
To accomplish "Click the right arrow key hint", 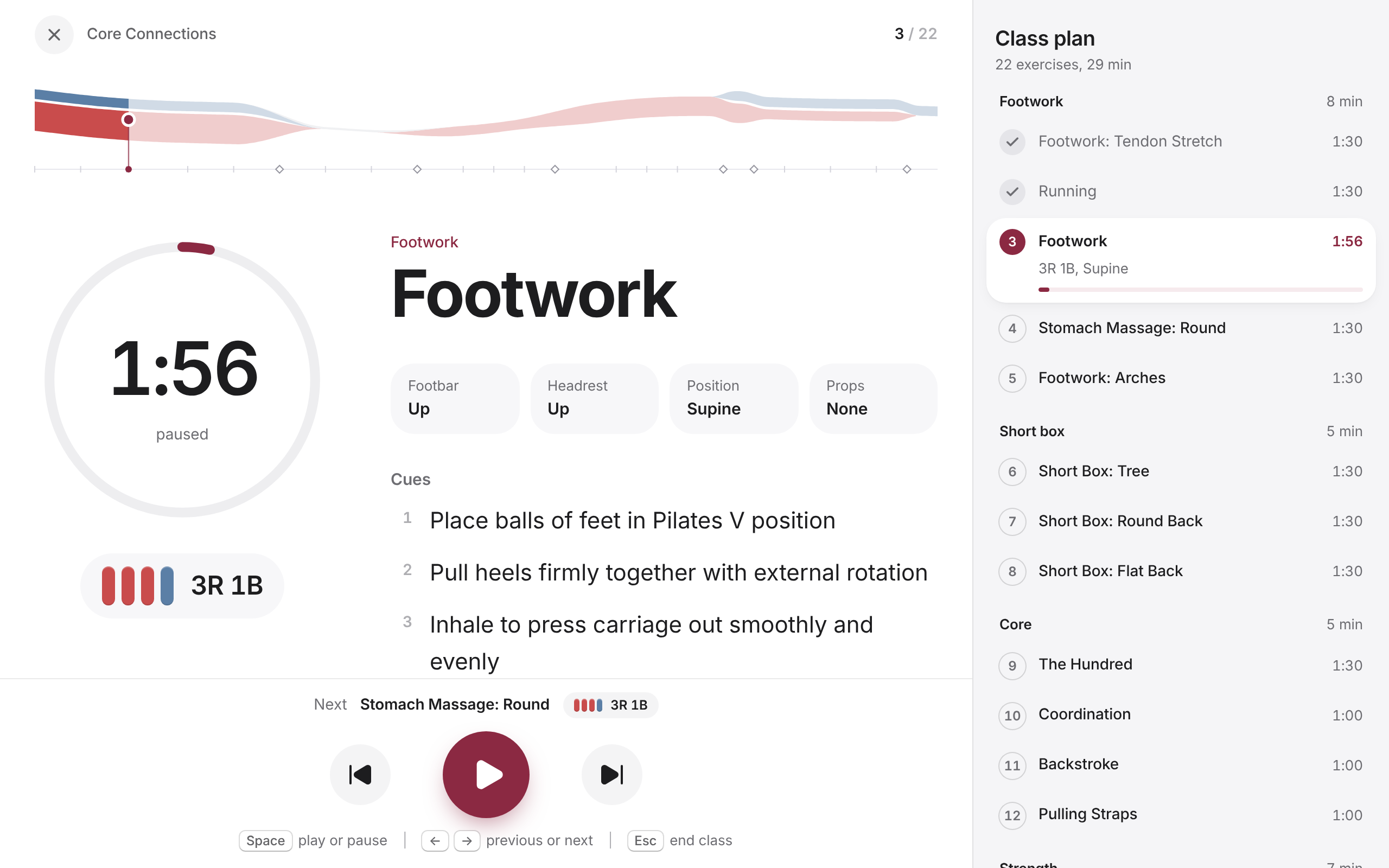I will click(467, 841).
